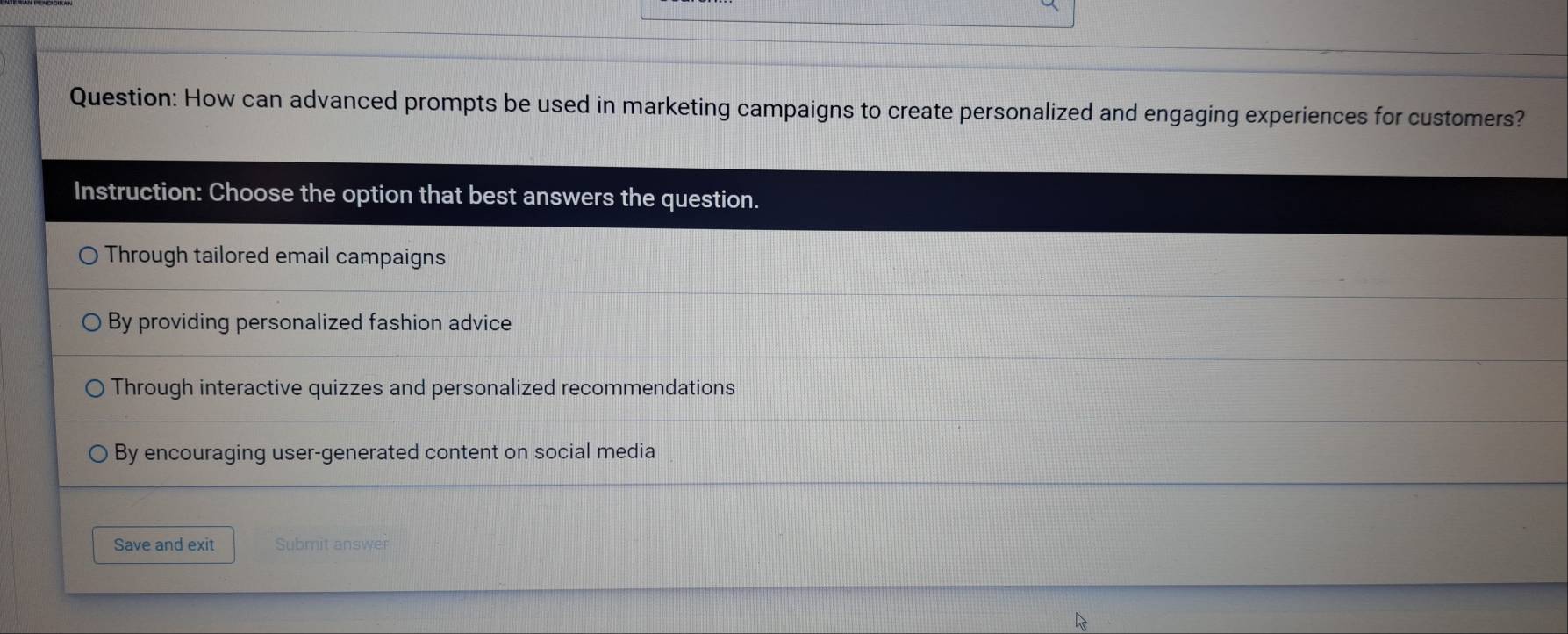The width and height of the screenshot is (1568, 634).
Task: Click the radio circle beside interactive quizzes option
Action: 95,386
